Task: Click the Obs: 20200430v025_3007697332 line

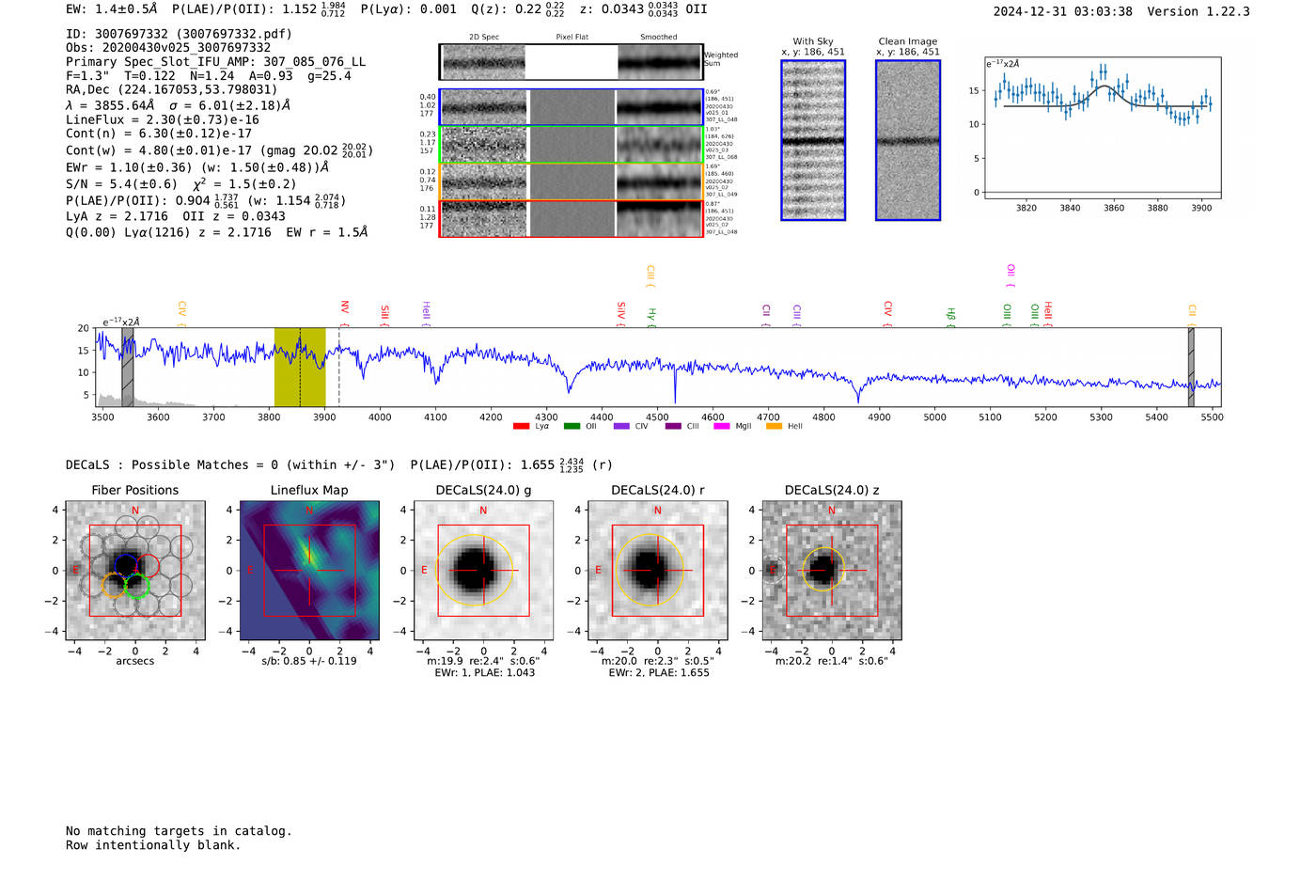Action: click(168, 48)
